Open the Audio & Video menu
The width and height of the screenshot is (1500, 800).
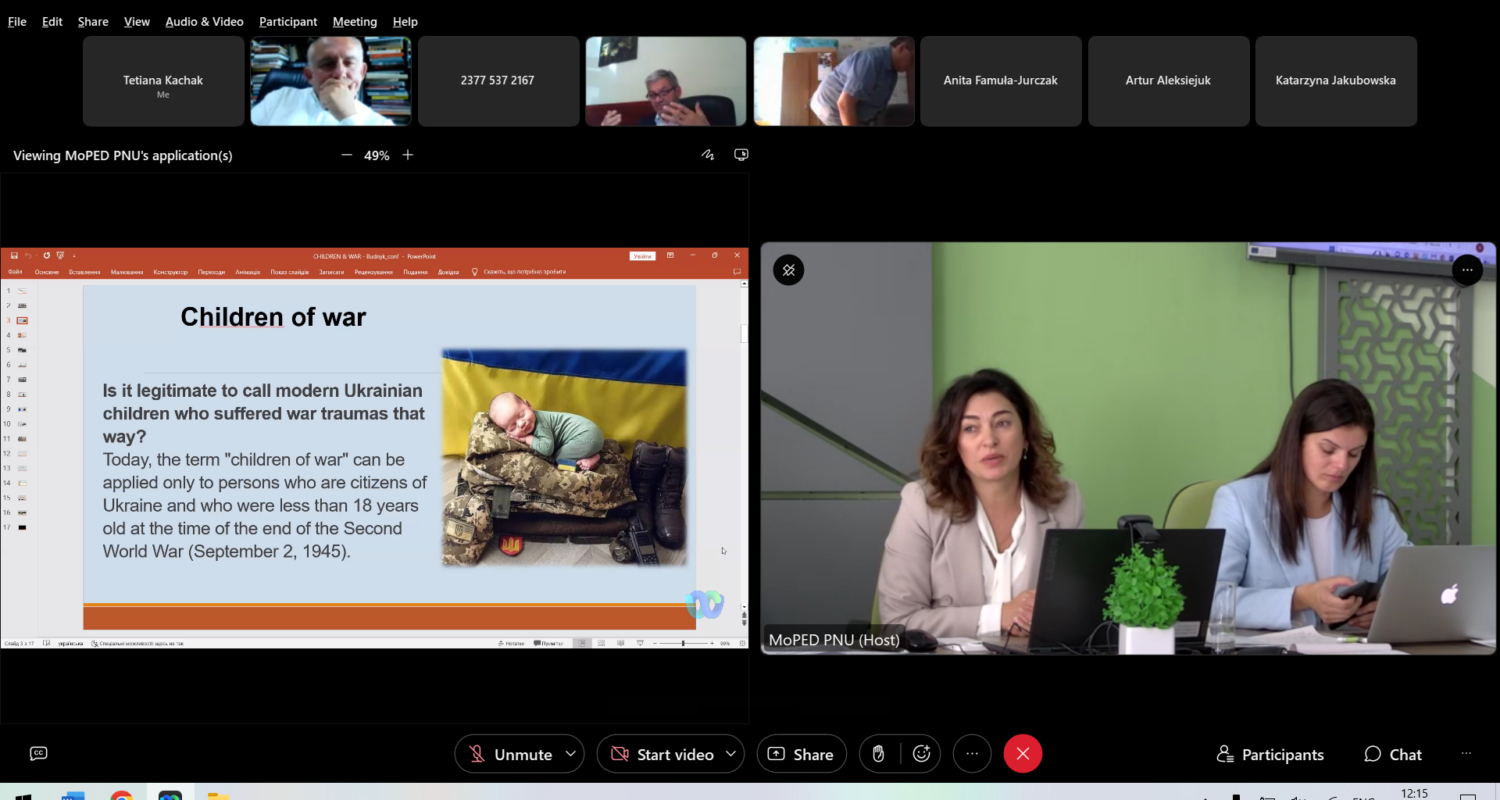point(204,21)
